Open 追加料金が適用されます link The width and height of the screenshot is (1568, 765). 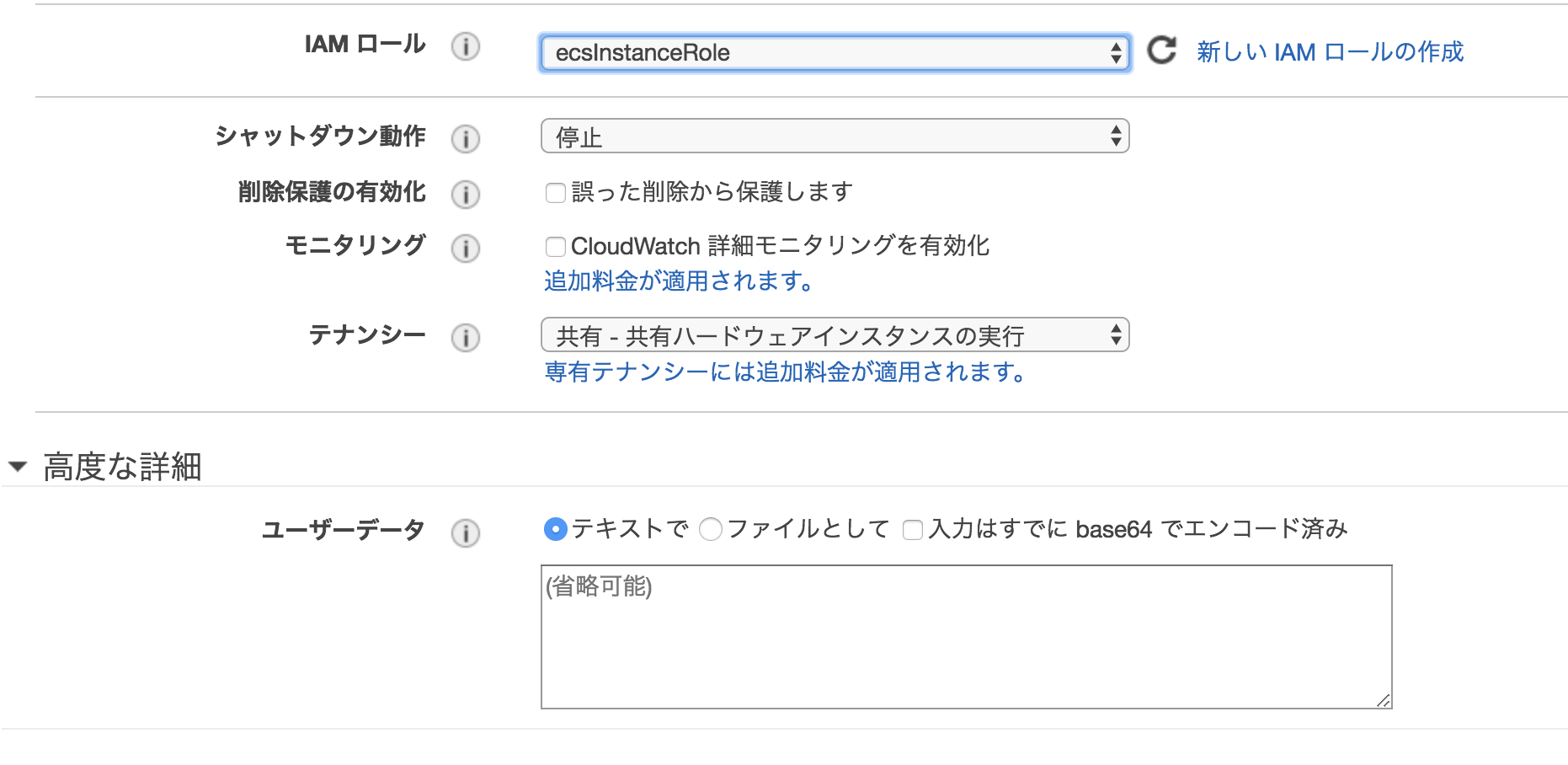tap(679, 281)
